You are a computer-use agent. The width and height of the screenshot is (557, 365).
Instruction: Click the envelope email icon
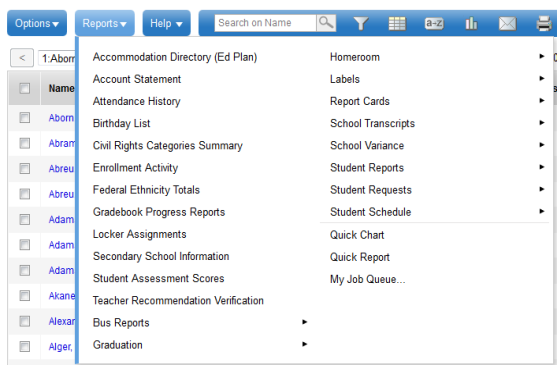(x=507, y=24)
